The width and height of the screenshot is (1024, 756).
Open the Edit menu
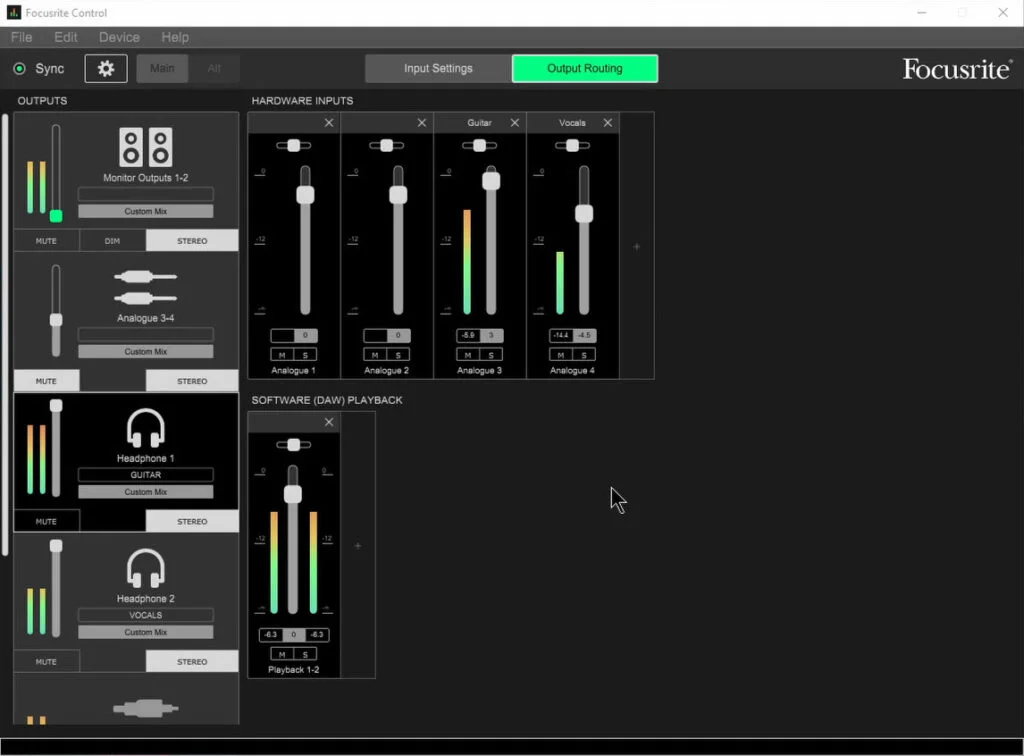coord(66,37)
